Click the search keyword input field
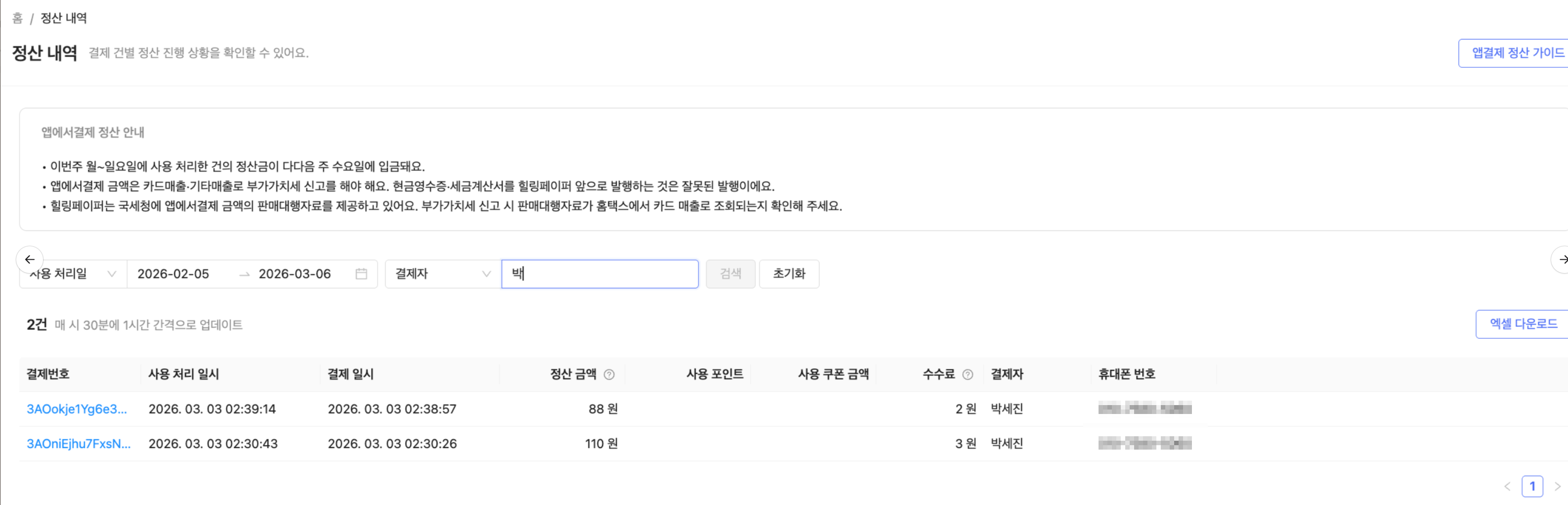1568x505 pixels. click(599, 274)
